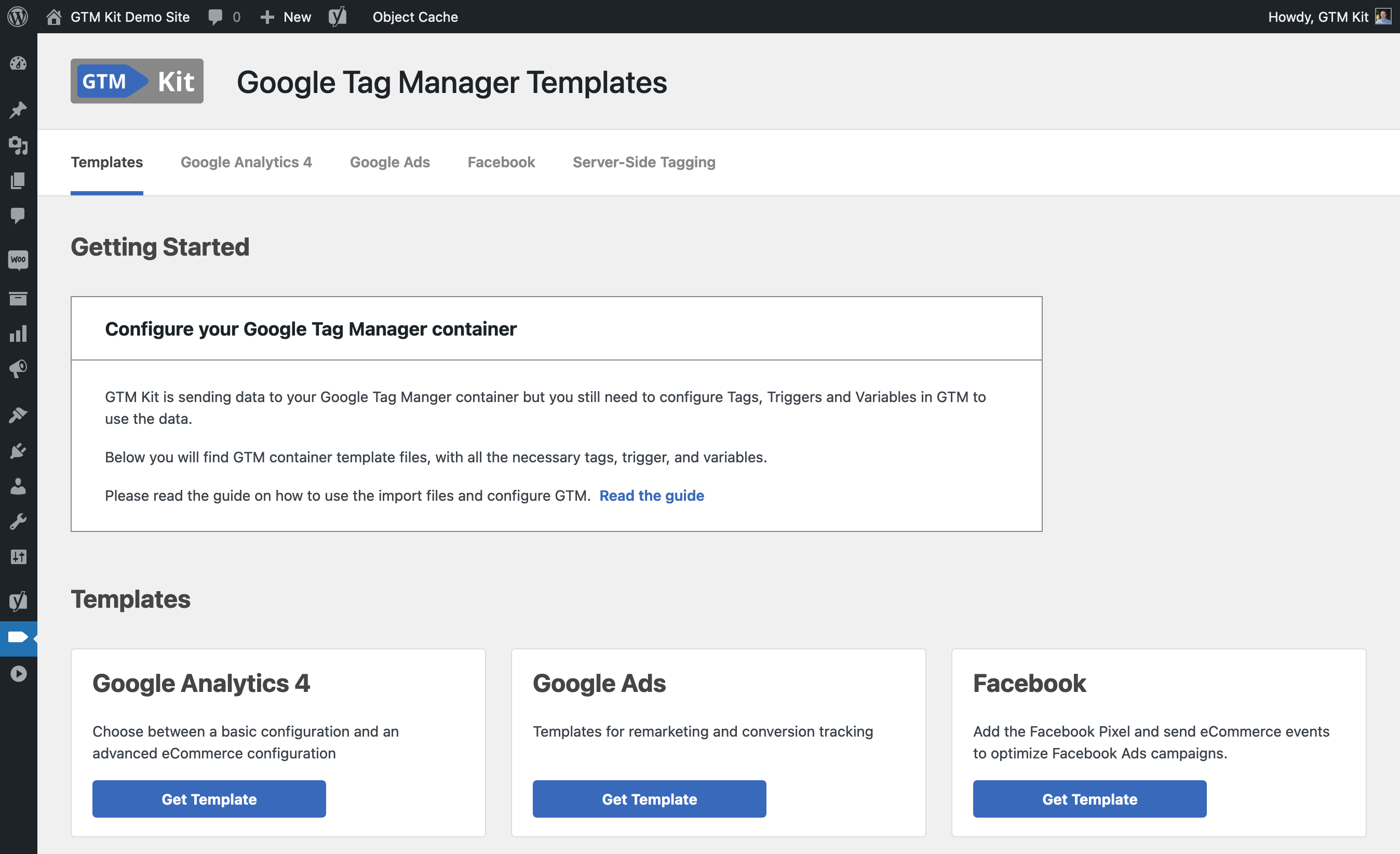Screen dimensions: 1400x854
Task: Open the Users sidebar icon
Action: click(18, 486)
